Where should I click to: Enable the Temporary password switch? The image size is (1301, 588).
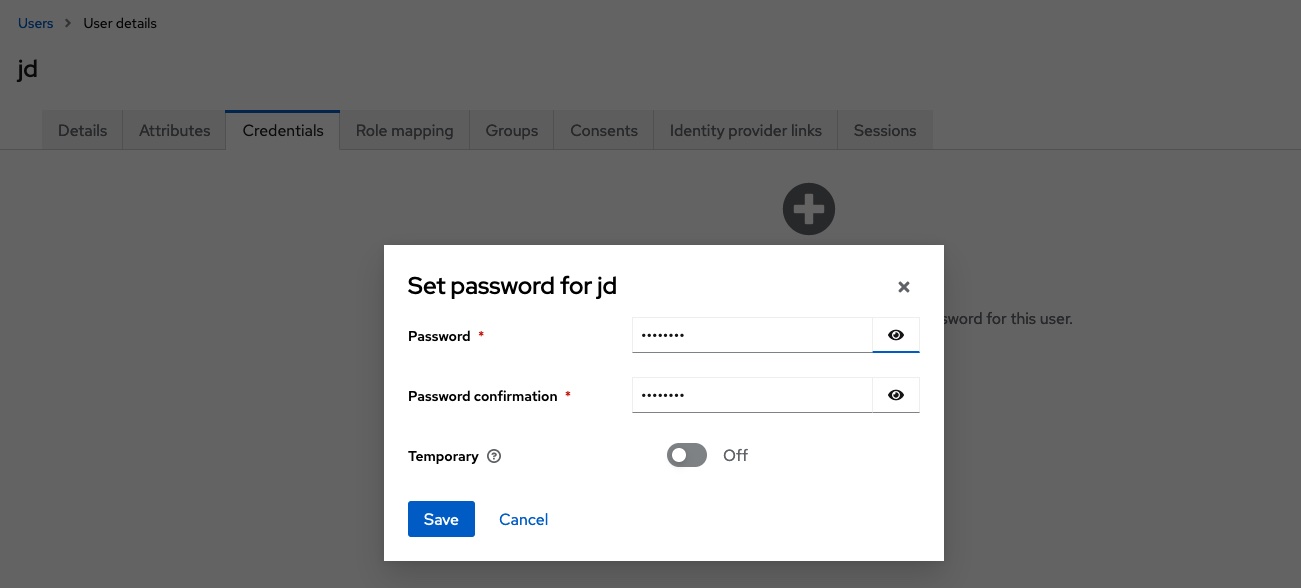click(687, 456)
